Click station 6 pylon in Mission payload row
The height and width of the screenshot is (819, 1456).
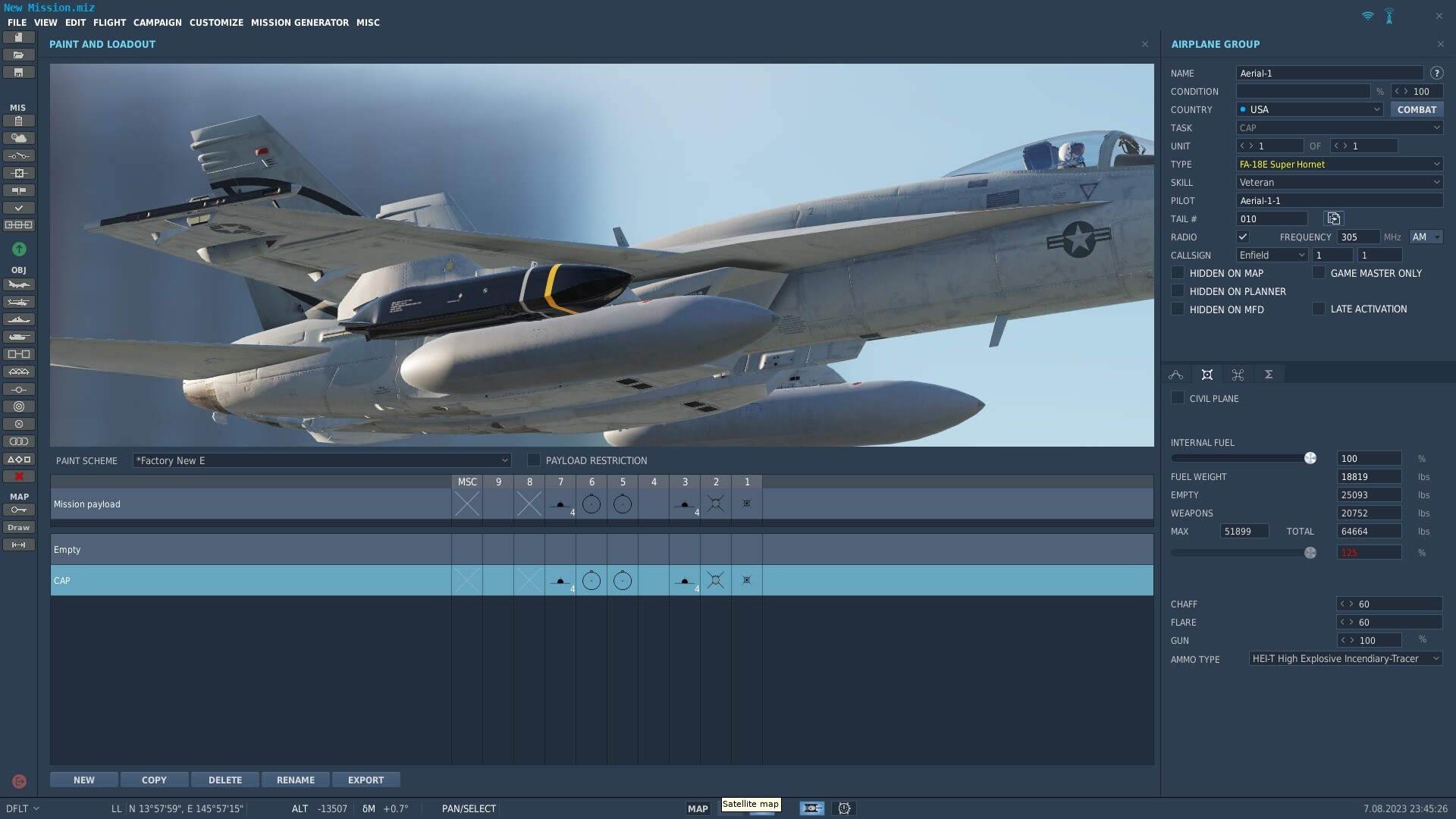591,504
